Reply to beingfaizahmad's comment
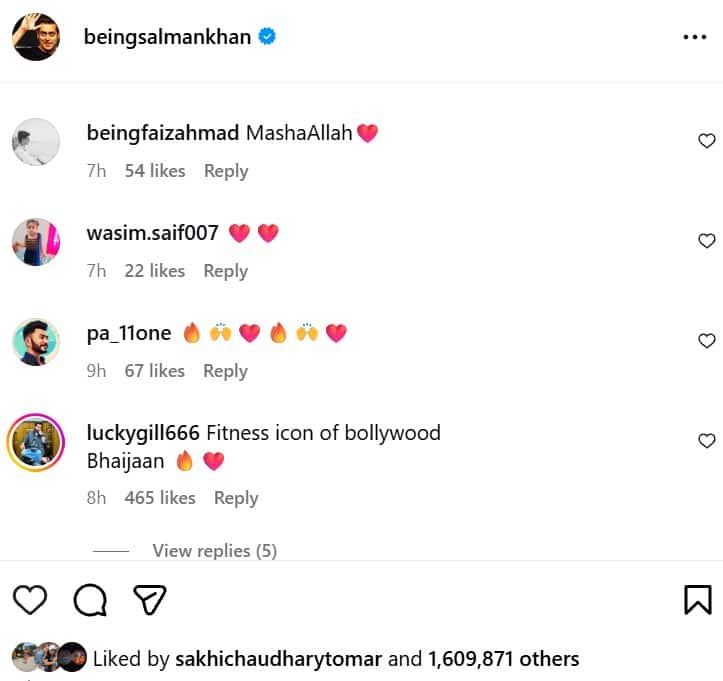723x681 pixels. (226, 171)
